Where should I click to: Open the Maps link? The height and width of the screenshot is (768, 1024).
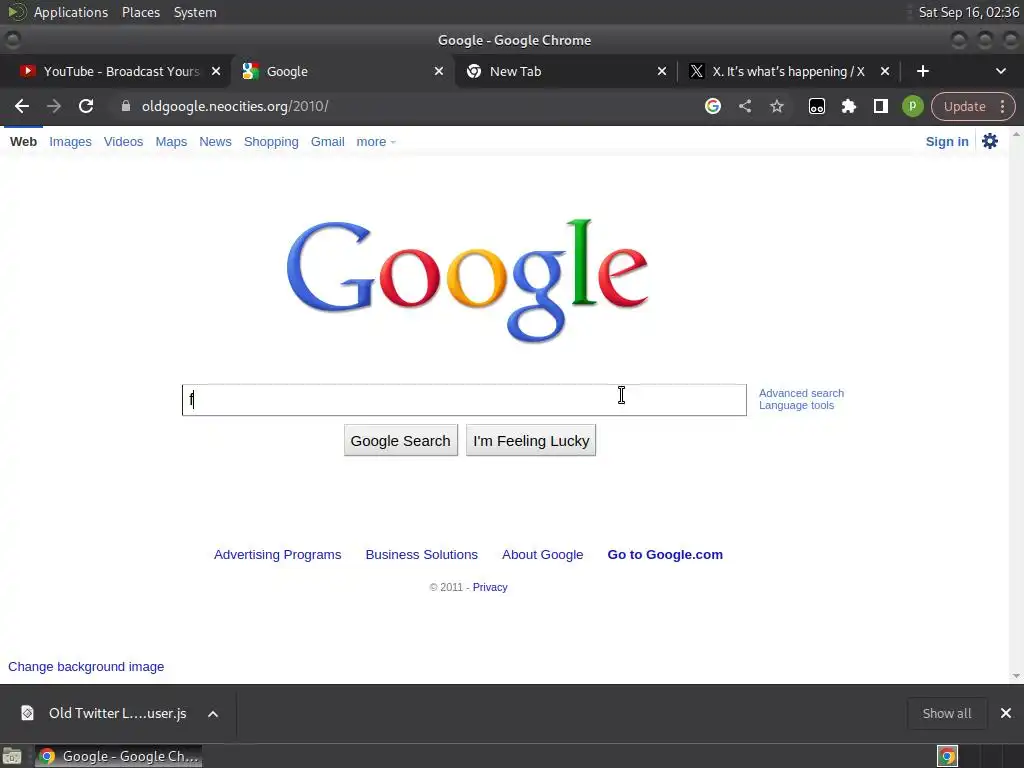click(x=171, y=142)
